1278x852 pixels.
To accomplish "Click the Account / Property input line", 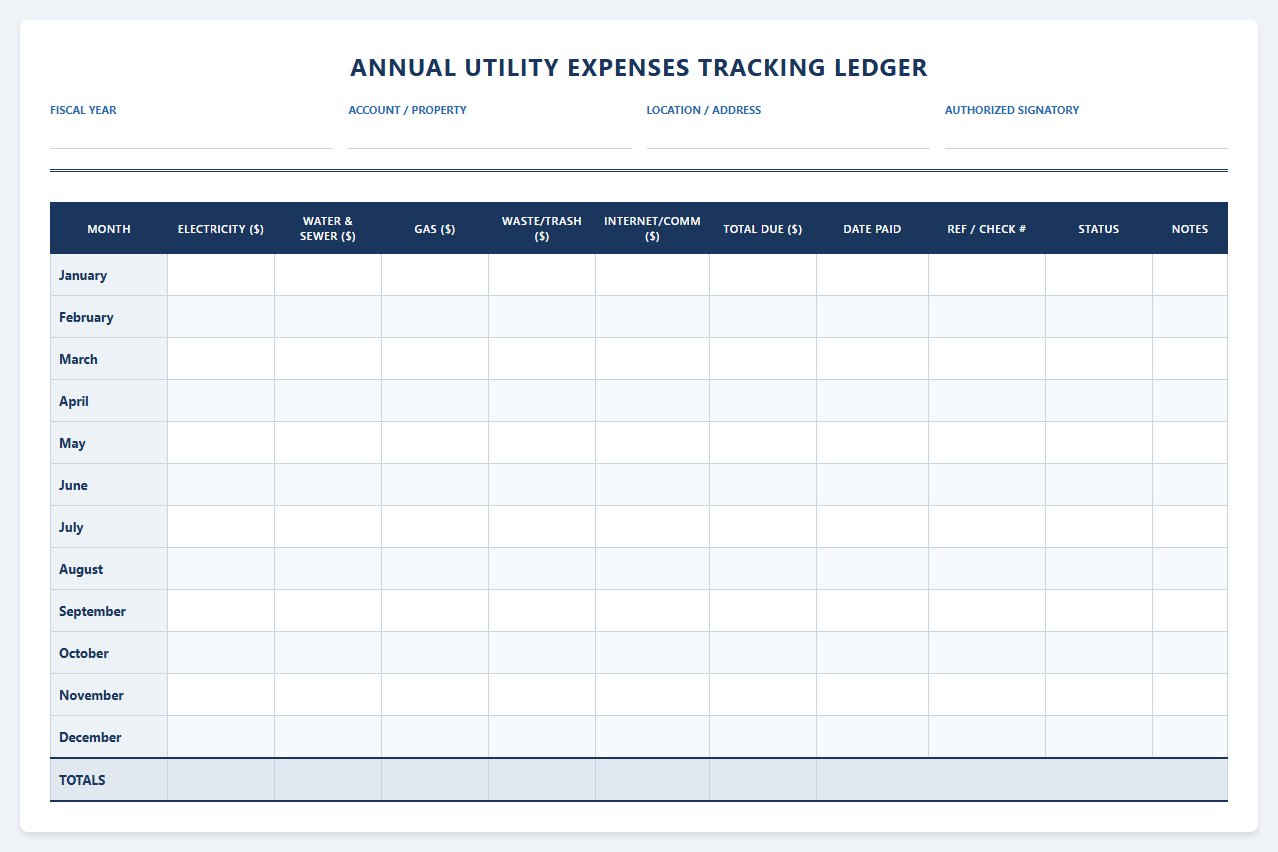I will point(490,135).
